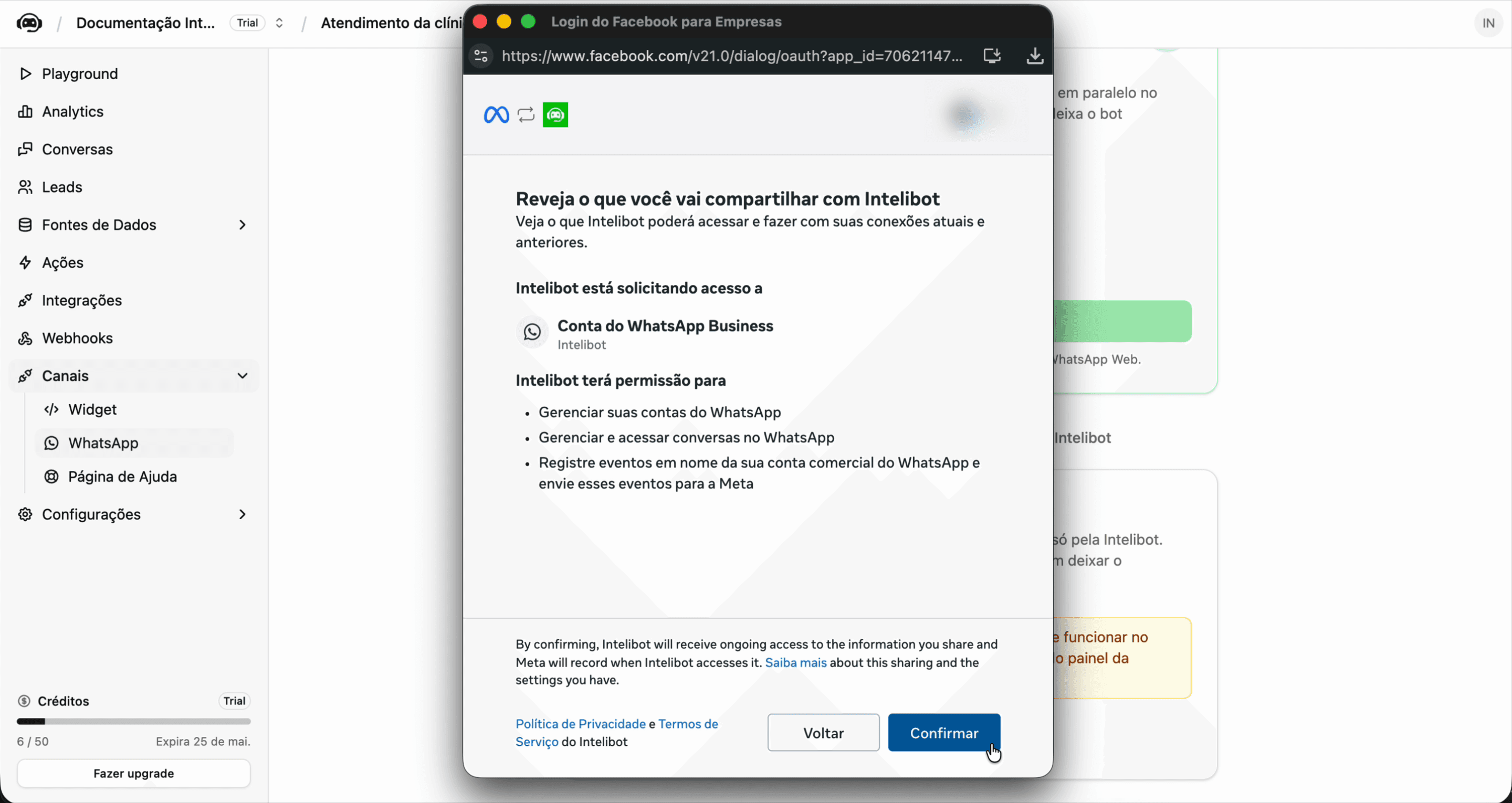The height and width of the screenshot is (803, 1512).
Task: Click the Meta logo in dialog
Action: (496, 114)
